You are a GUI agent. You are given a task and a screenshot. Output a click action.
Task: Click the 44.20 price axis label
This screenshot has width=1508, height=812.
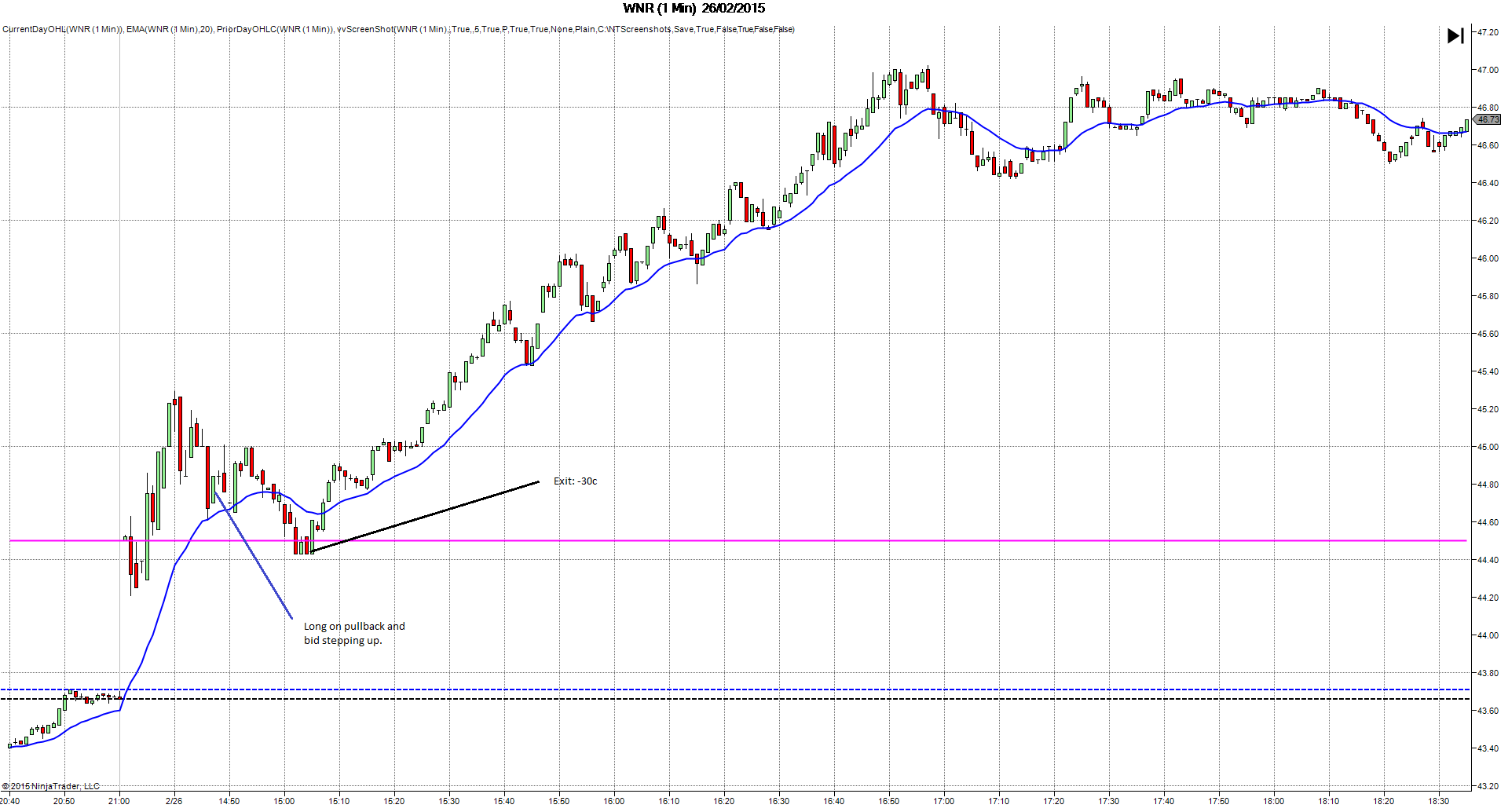pos(1488,598)
